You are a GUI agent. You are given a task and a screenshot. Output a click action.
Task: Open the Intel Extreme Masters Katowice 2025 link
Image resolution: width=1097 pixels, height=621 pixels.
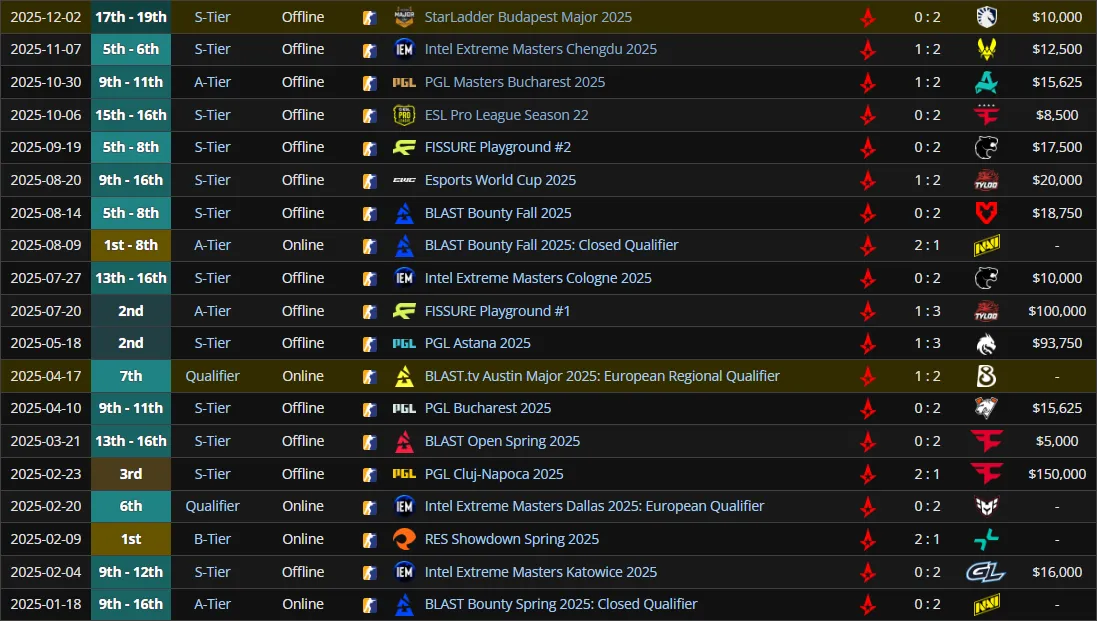pos(541,571)
